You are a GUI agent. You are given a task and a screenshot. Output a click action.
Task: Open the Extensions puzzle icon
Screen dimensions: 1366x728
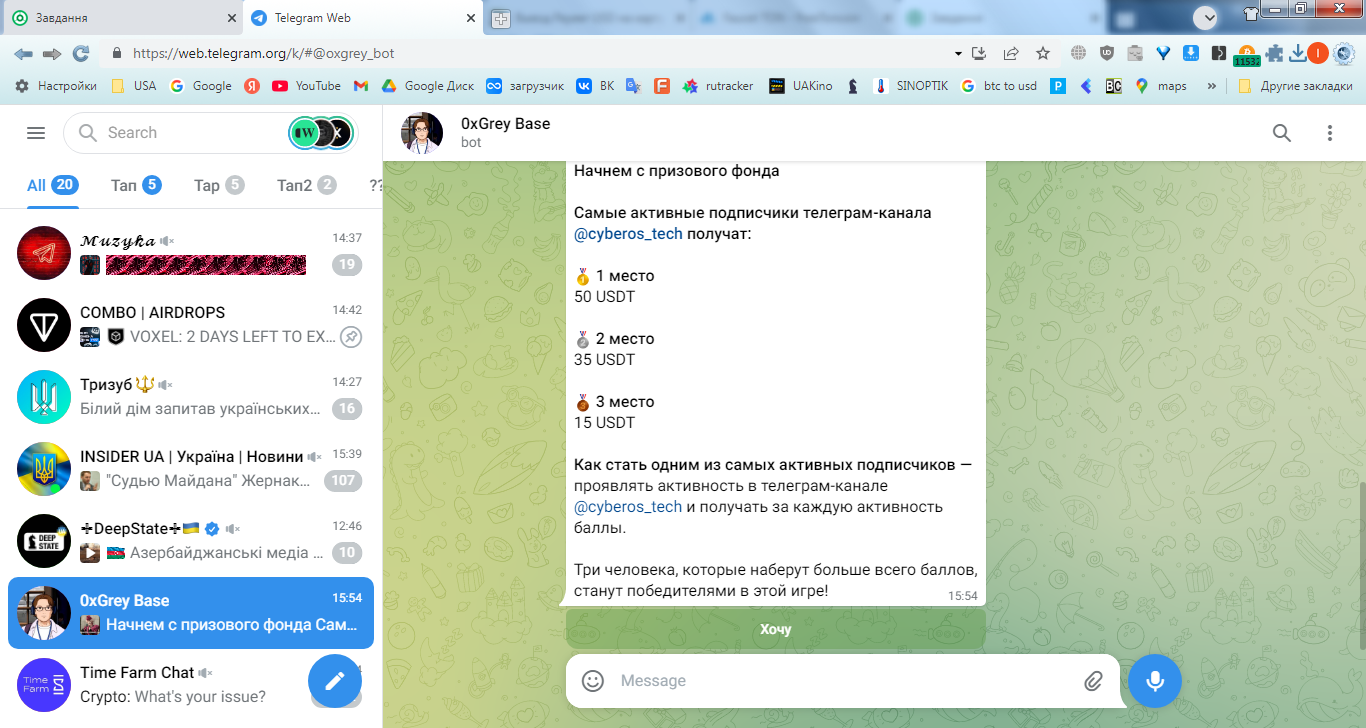[x=1275, y=54]
